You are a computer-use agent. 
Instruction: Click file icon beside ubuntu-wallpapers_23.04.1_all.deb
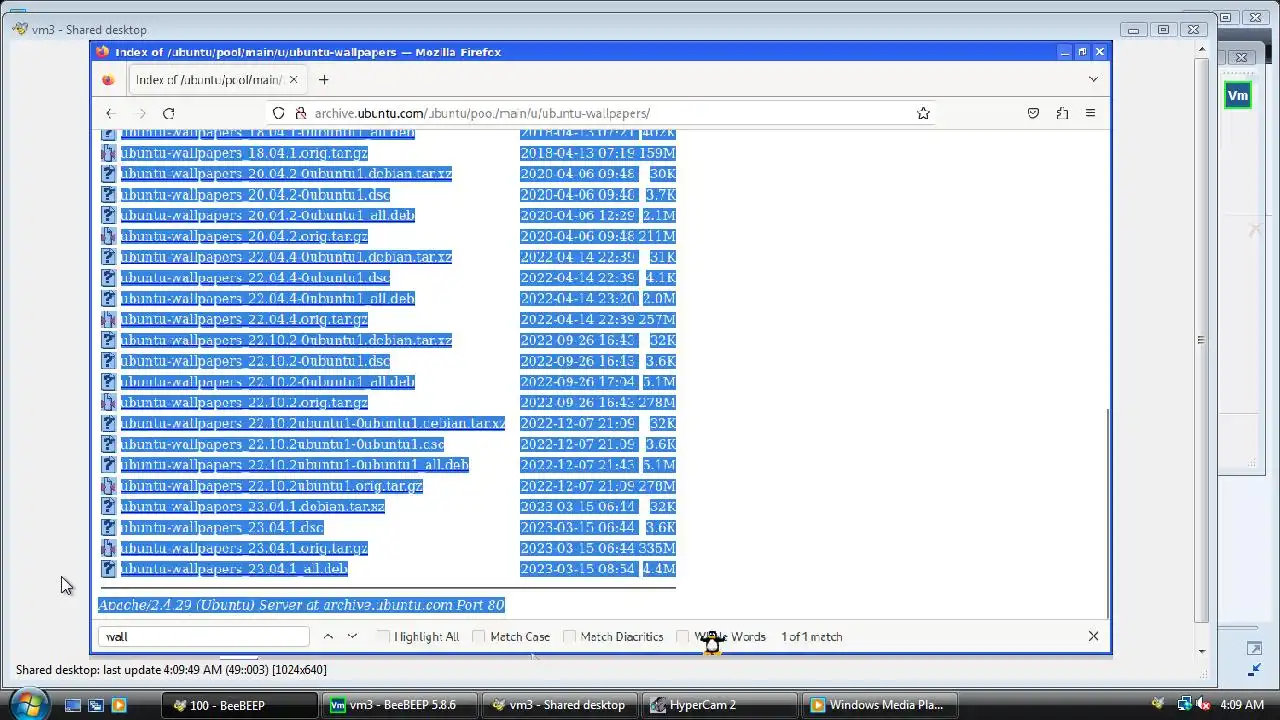(109, 568)
